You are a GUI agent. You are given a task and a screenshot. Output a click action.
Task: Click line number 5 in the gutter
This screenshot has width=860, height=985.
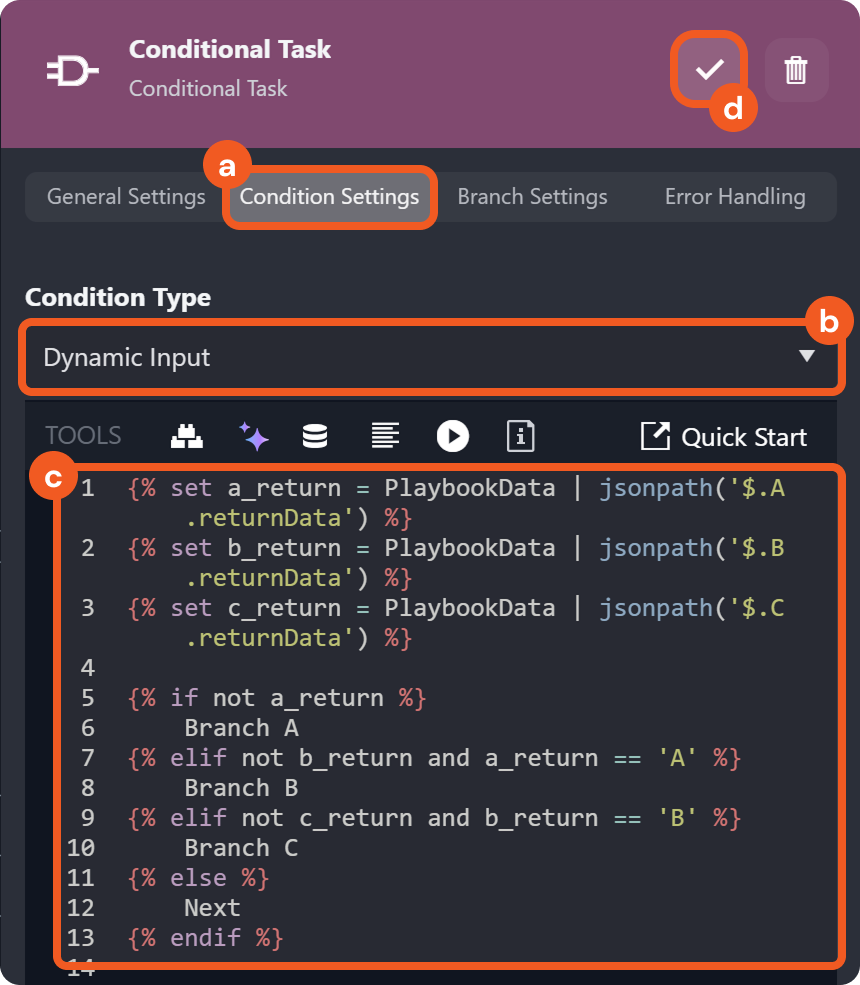pos(88,698)
